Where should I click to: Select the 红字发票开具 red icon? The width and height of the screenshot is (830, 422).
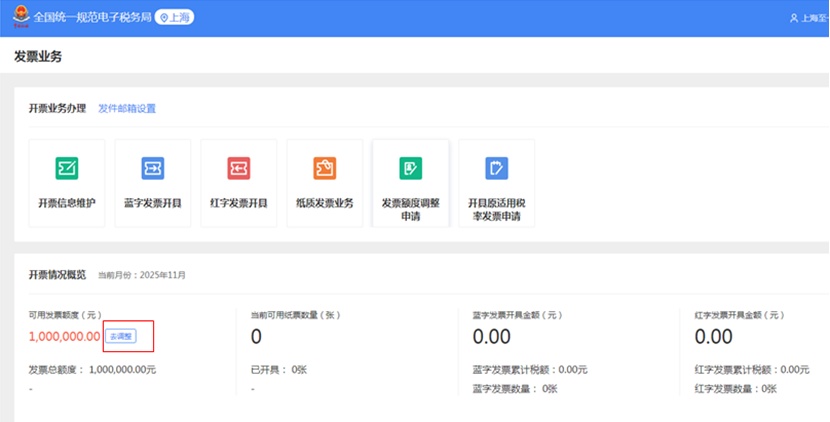238,168
